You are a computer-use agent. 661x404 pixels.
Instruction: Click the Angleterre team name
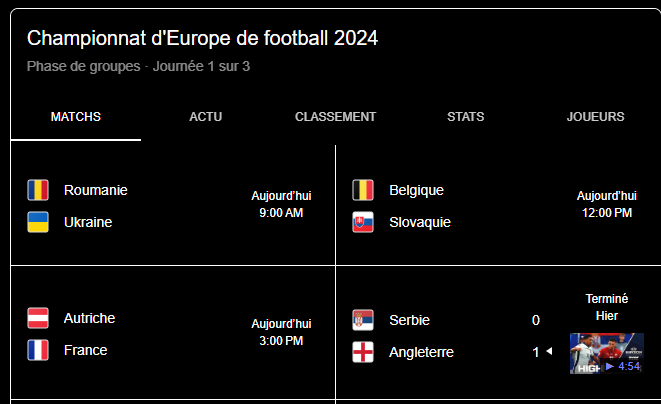pyautogui.click(x=421, y=352)
